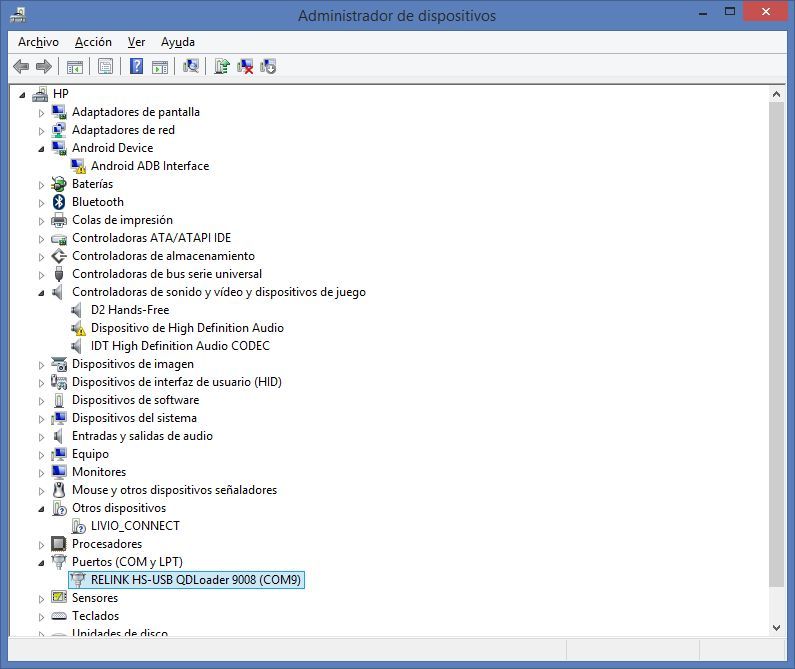Open the Ayuda menu
Image resolution: width=795 pixels, height=669 pixels.
click(x=178, y=42)
